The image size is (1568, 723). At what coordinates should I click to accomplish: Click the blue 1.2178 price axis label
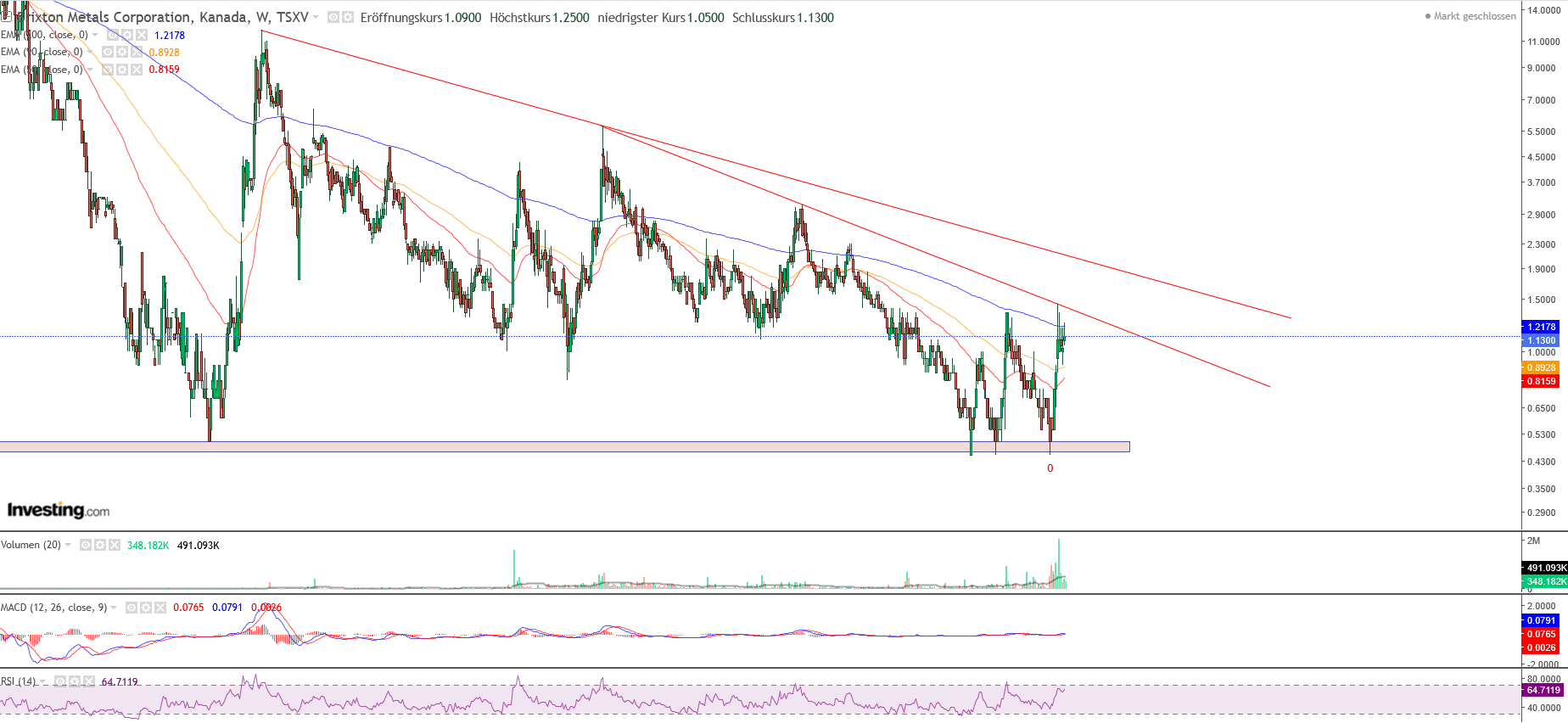point(1541,327)
